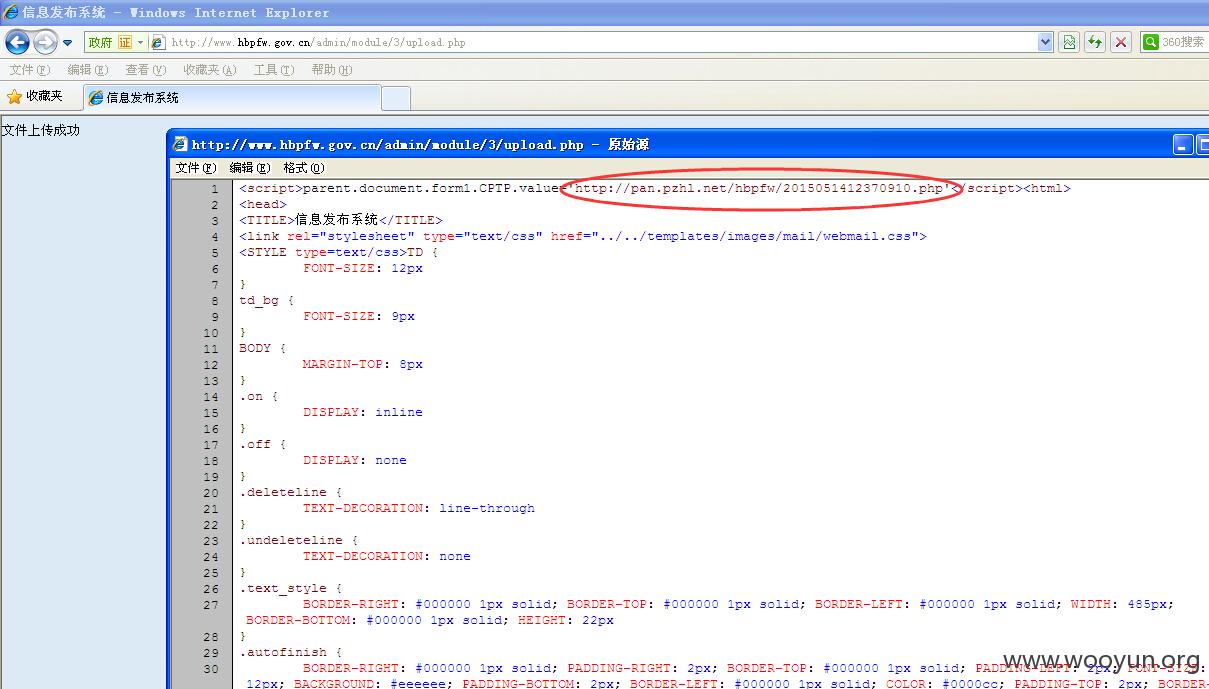Open the 工具(T) menu
The width and height of the screenshot is (1209, 689).
click(x=273, y=70)
